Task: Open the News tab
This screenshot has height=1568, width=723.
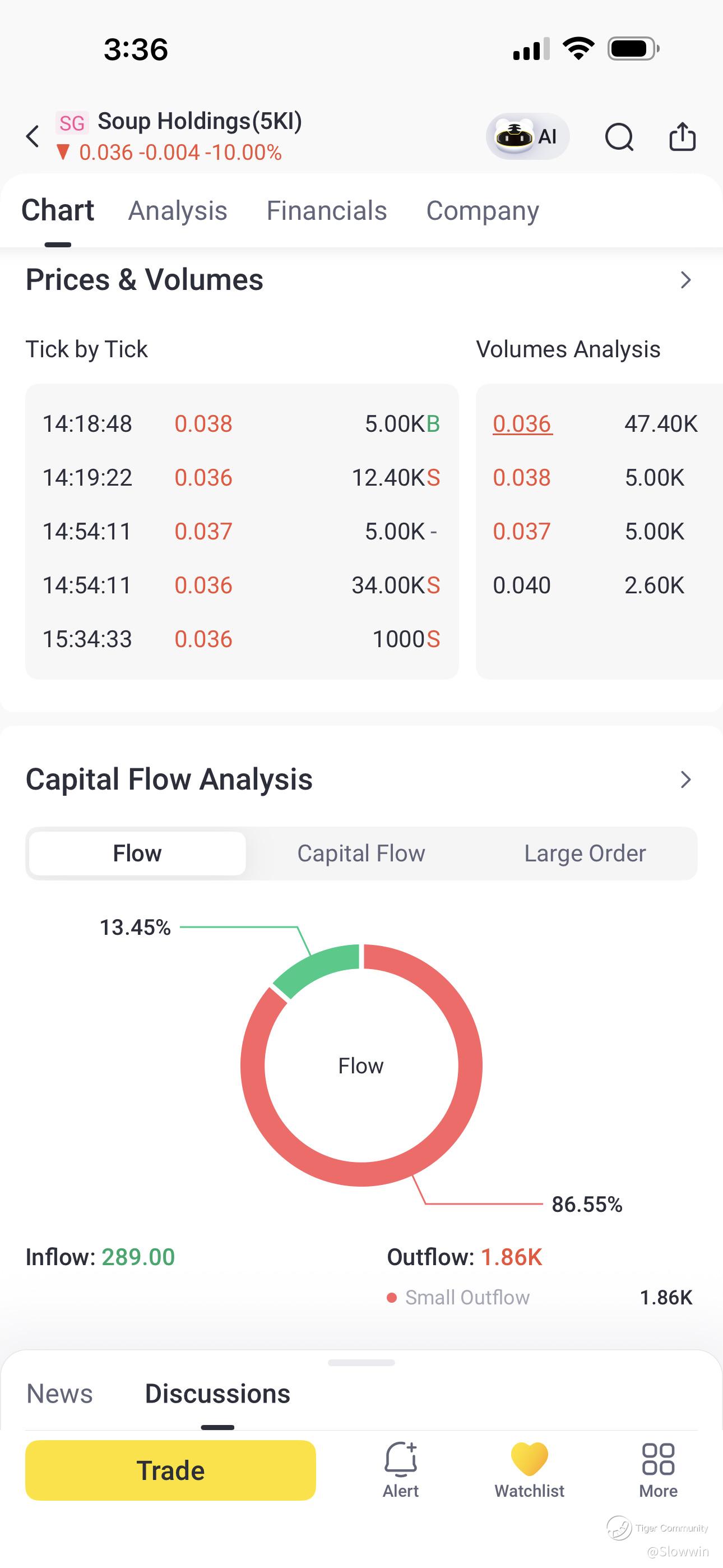Action: 59,1394
